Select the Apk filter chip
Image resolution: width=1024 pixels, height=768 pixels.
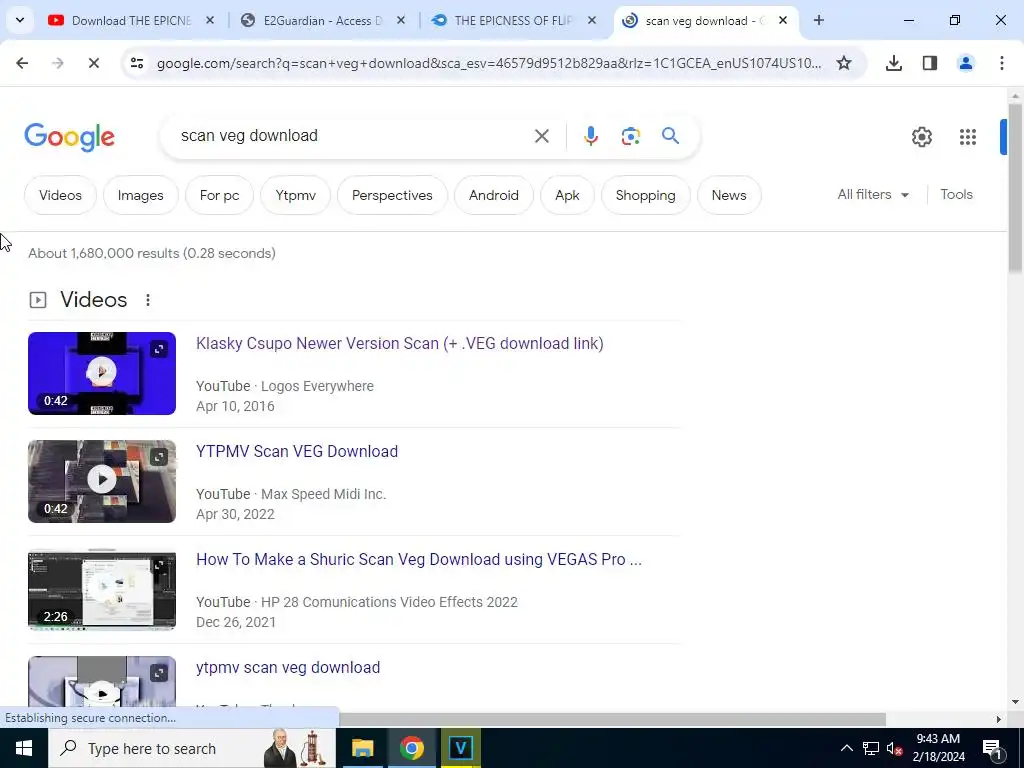[x=568, y=195]
